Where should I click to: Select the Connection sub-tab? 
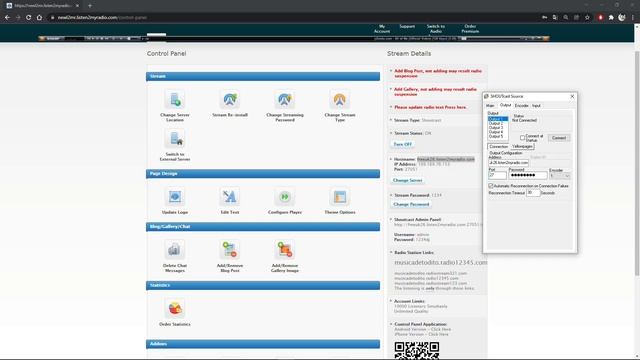click(x=498, y=146)
